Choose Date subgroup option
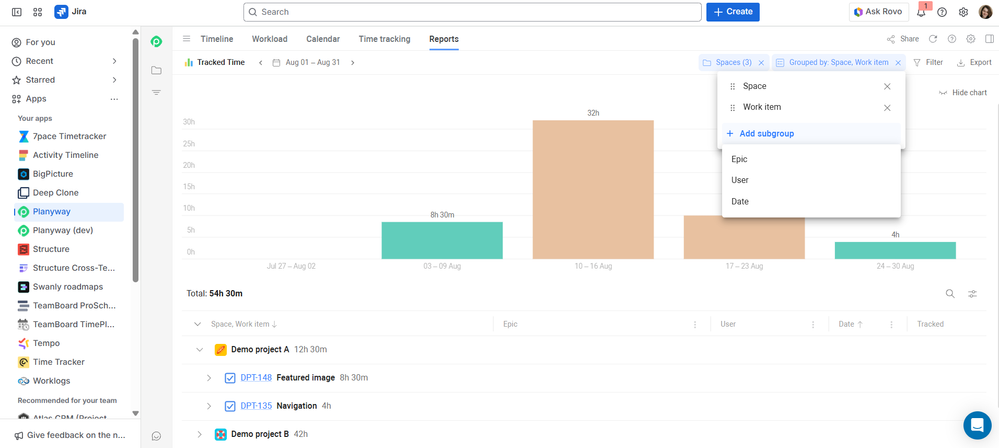Image resolution: width=999 pixels, height=448 pixels. point(811,201)
